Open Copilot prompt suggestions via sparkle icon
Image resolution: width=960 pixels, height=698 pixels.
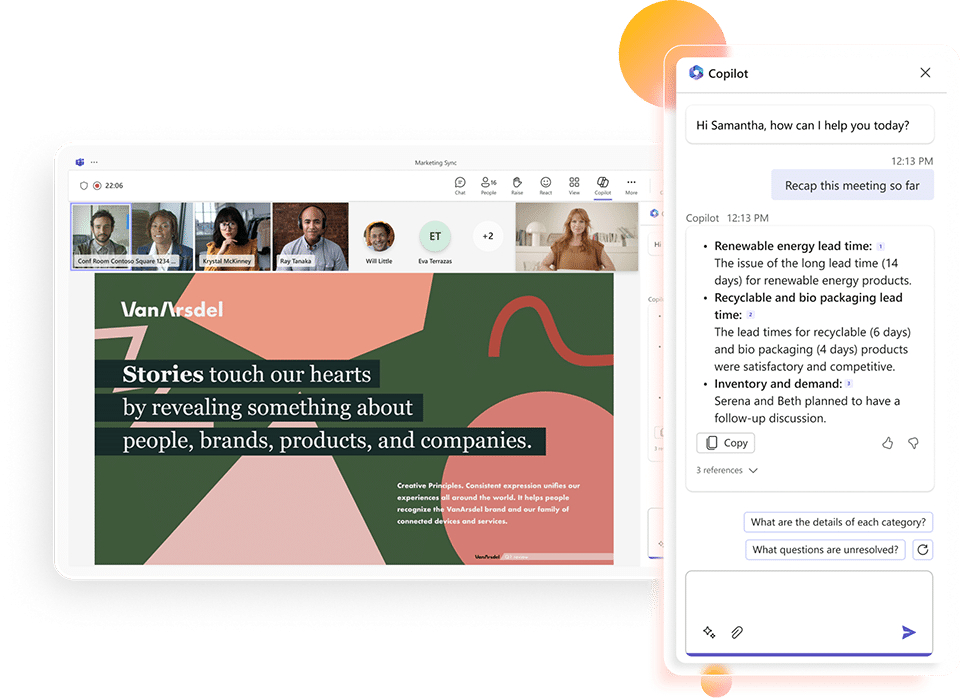pos(709,632)
